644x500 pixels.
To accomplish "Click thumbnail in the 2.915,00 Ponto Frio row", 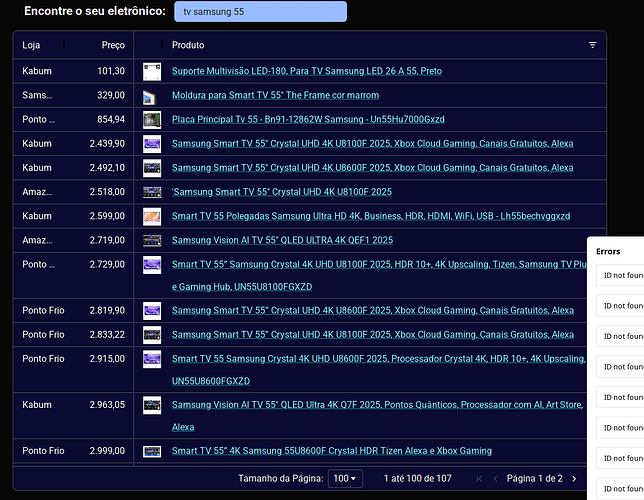I will [152, 359].
